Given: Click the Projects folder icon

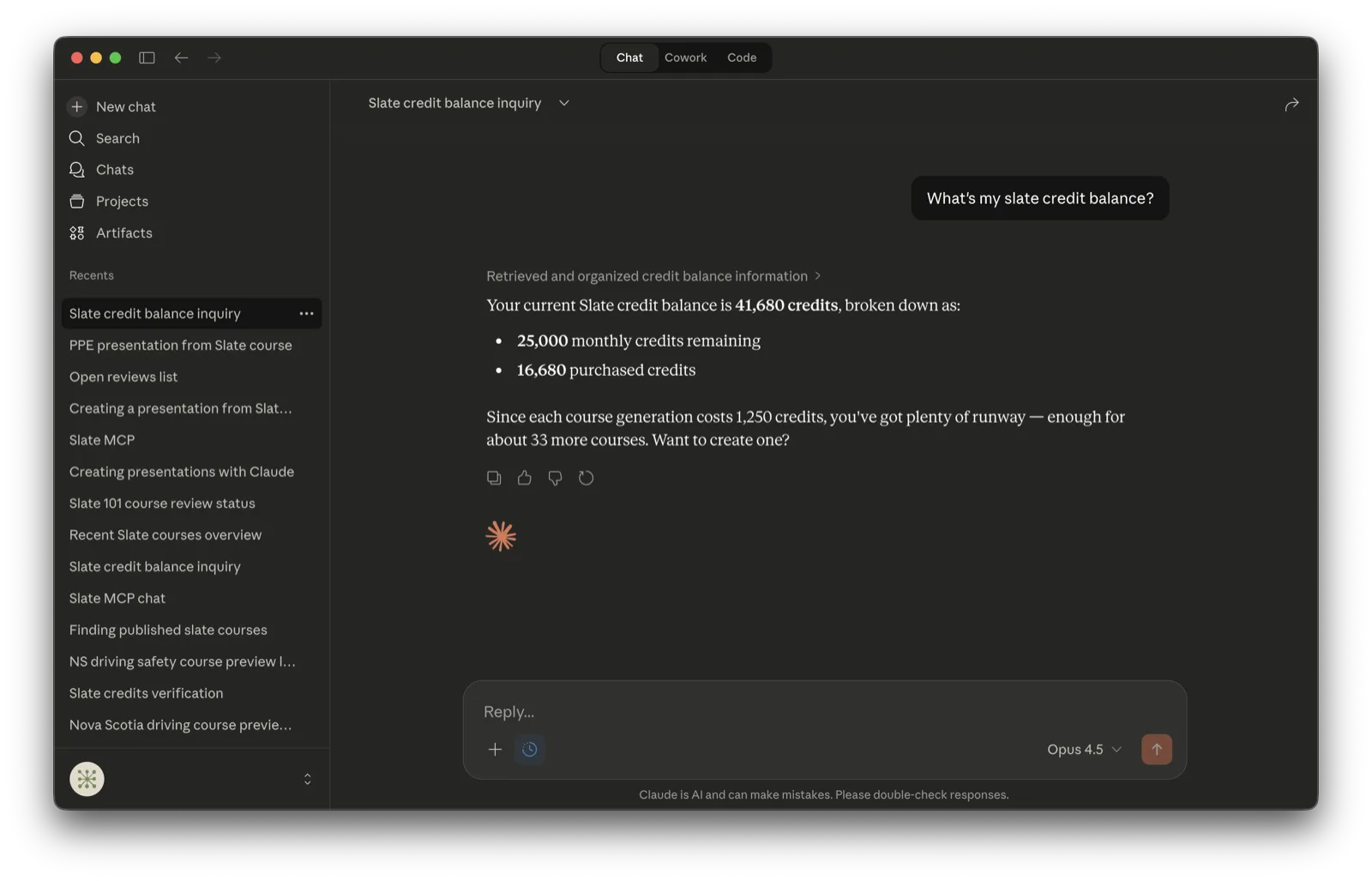Looking at the screenshot, I should tap(77, 202).
